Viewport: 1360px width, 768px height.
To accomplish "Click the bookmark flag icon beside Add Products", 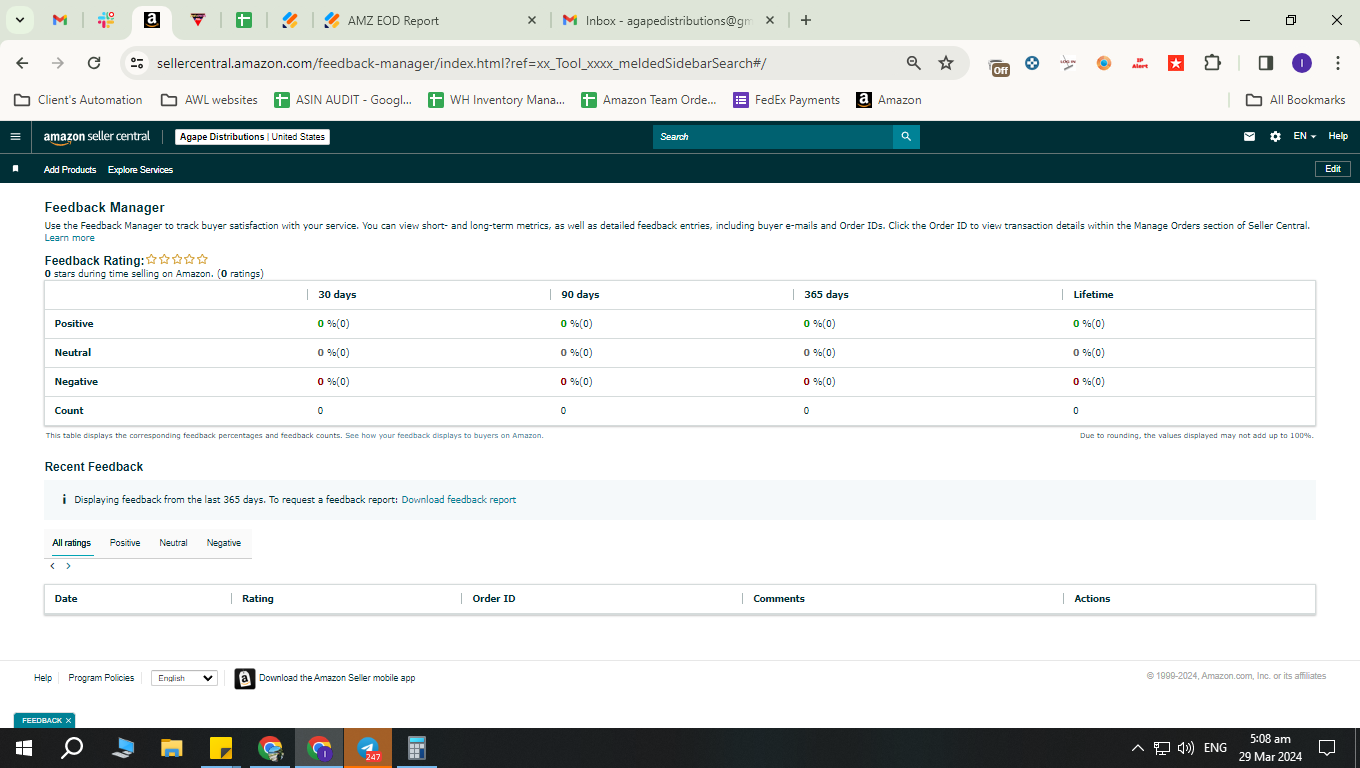I will tap(15, 169).
